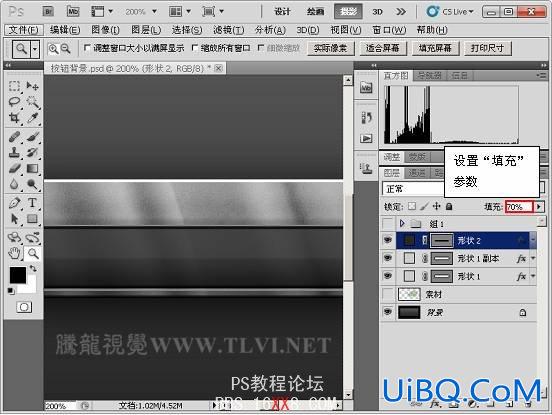The height and width of the screenshot is (415, 552).
Task: Select the Eyedropper tool
Action: point(32,118)
